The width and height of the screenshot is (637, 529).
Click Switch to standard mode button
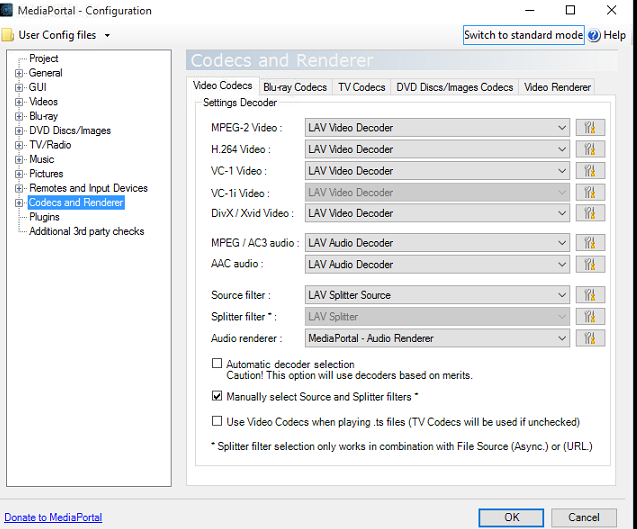pos(523,35)
